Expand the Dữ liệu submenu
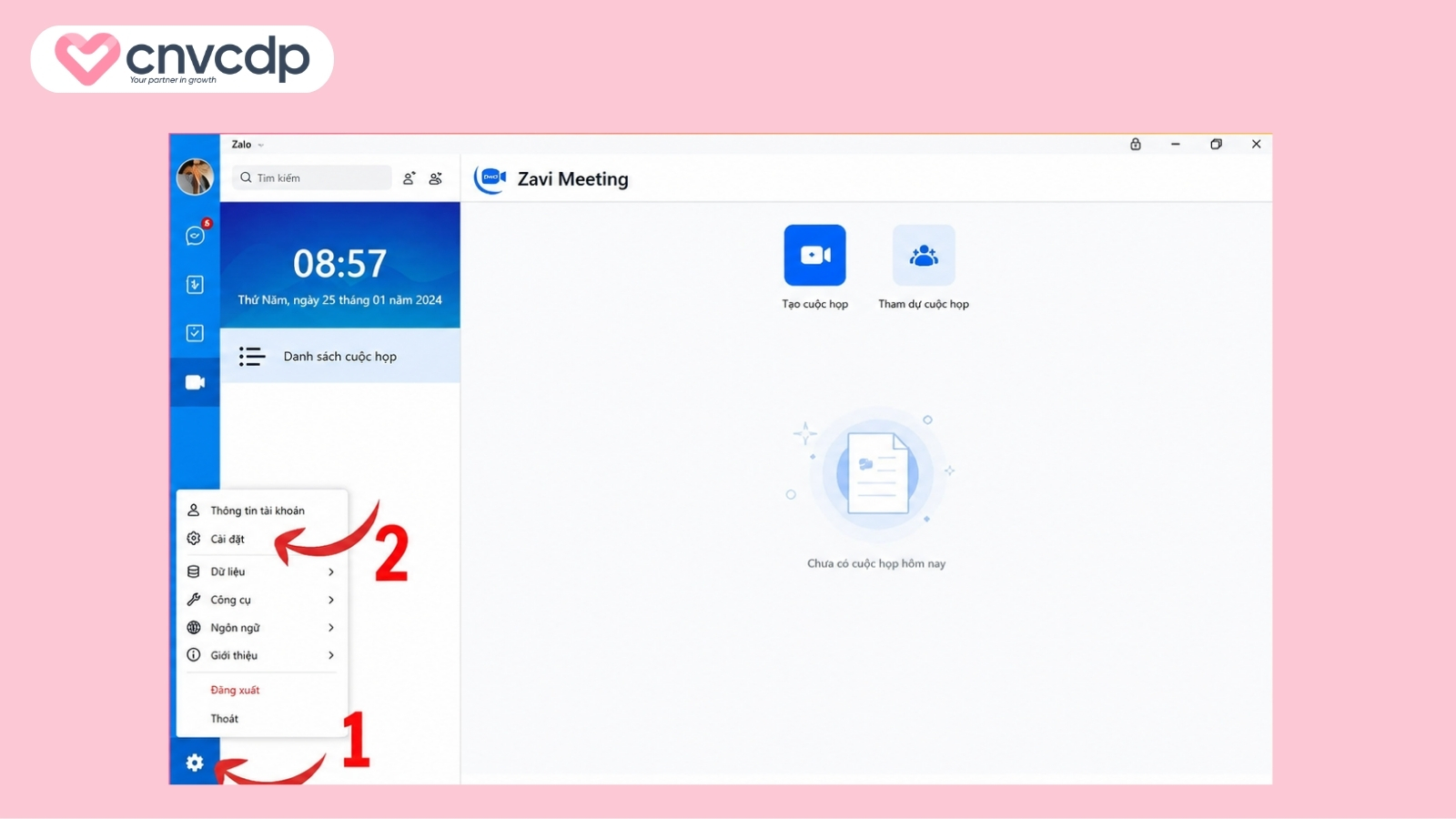The image size is (1456, 819). coord(262,571)
